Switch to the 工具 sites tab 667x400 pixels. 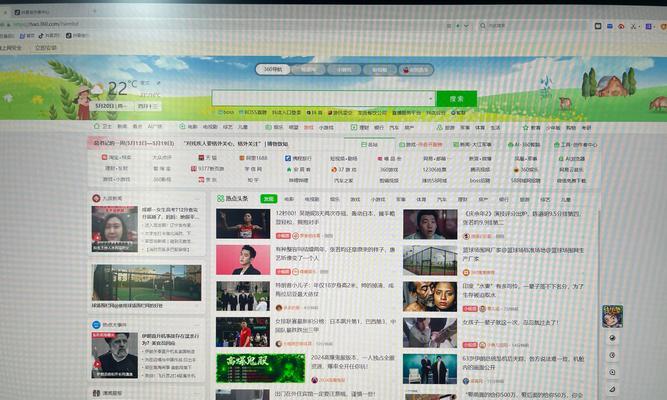(x=575, y=145)
